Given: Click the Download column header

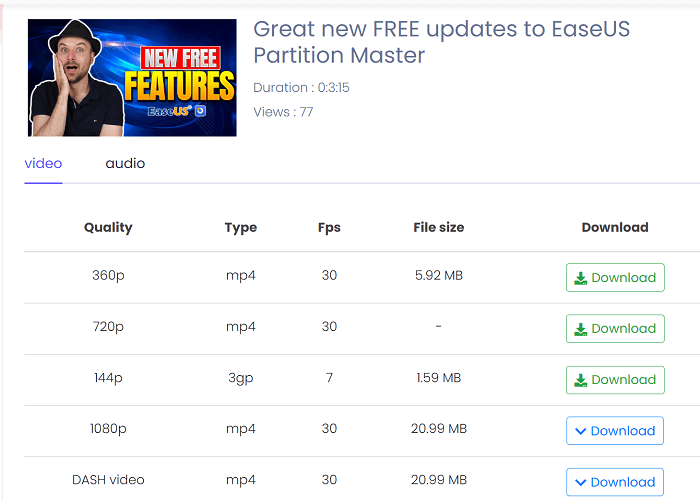Looking at the screenshot, I should (x=615, y=227).
